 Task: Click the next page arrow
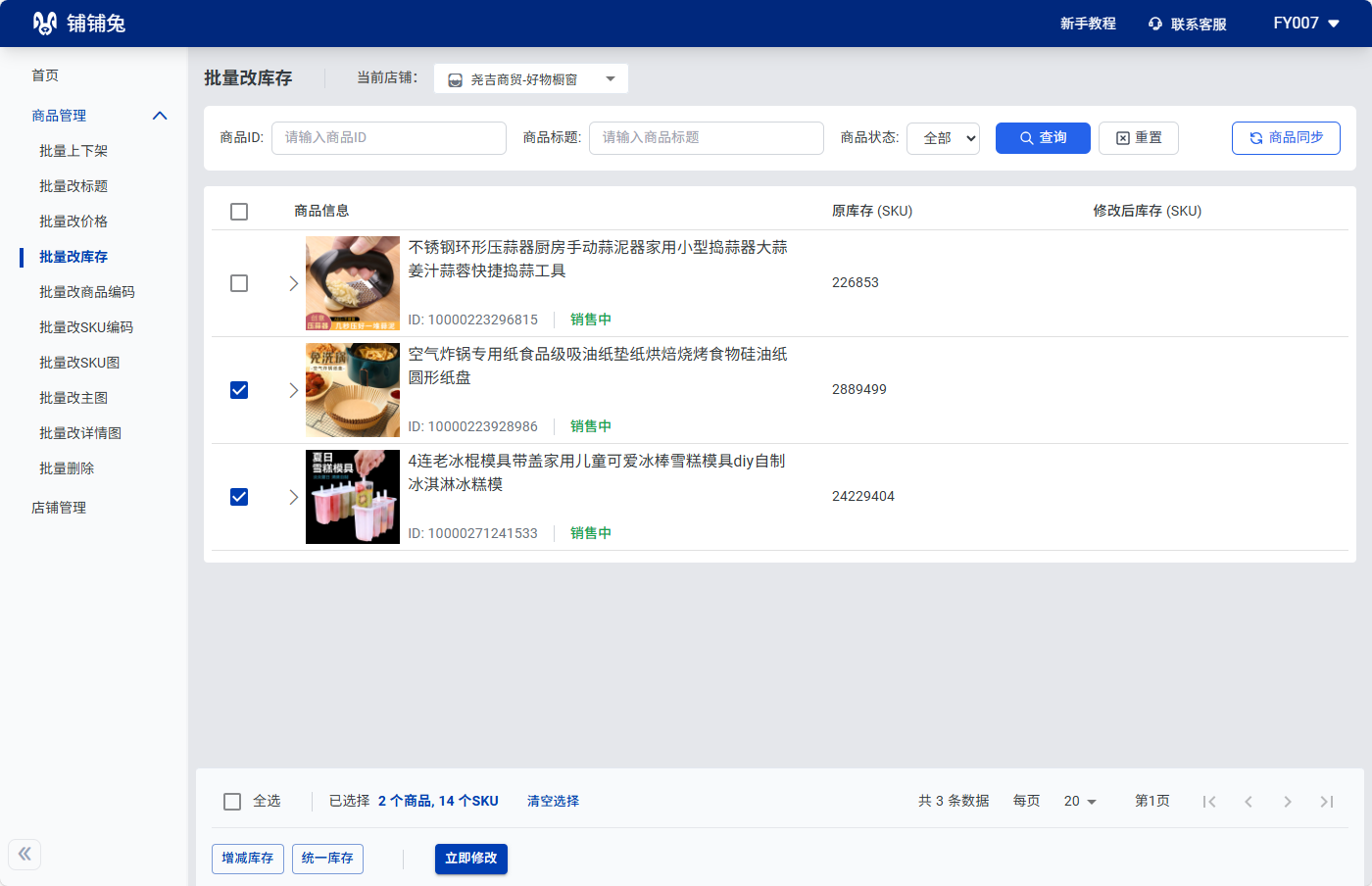pos(1288,802)
